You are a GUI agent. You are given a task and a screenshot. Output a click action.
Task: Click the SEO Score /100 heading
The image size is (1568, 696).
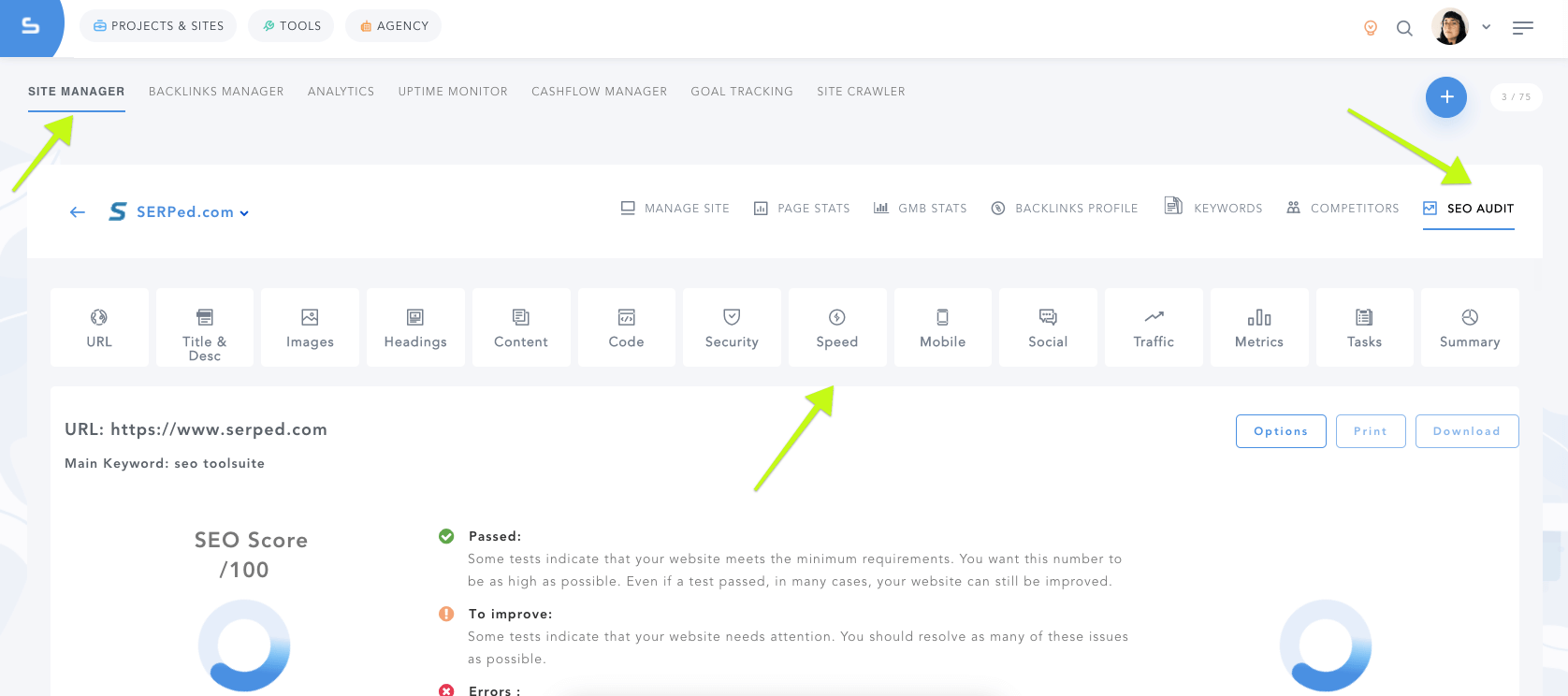[x=251, y=555]
